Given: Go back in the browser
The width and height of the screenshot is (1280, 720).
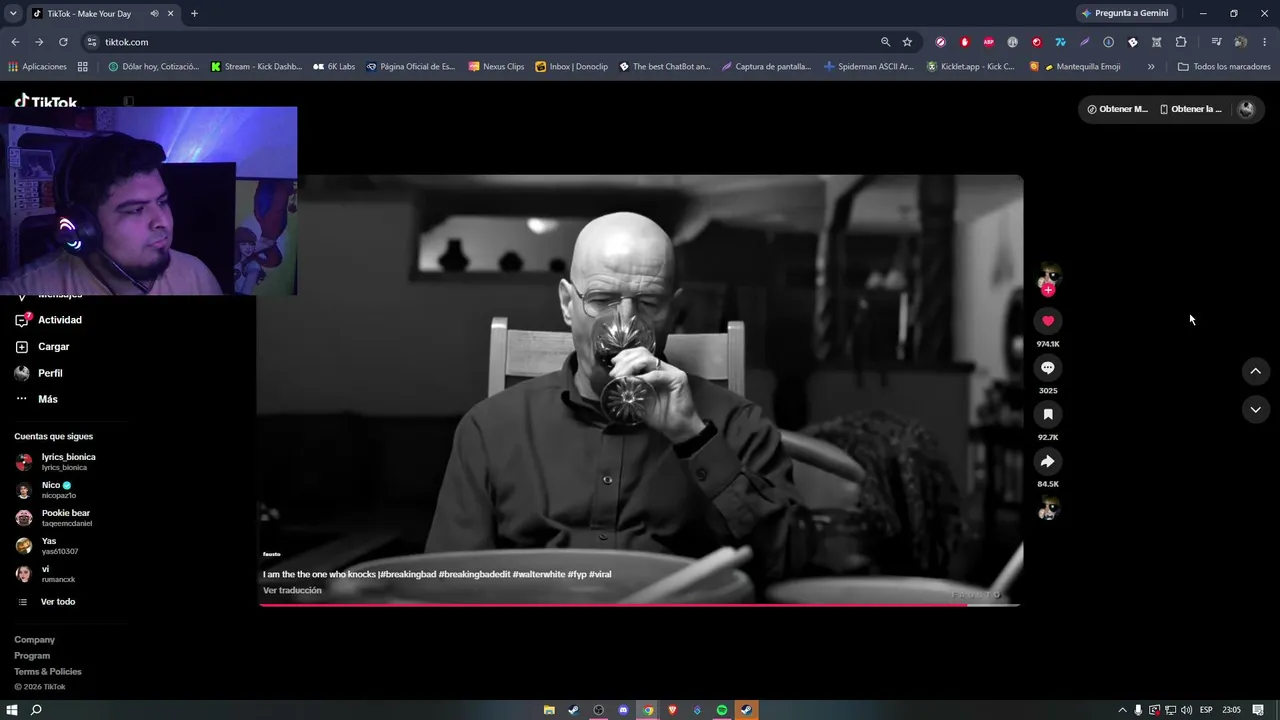Looking at the screenshot, I should [15, 42].
